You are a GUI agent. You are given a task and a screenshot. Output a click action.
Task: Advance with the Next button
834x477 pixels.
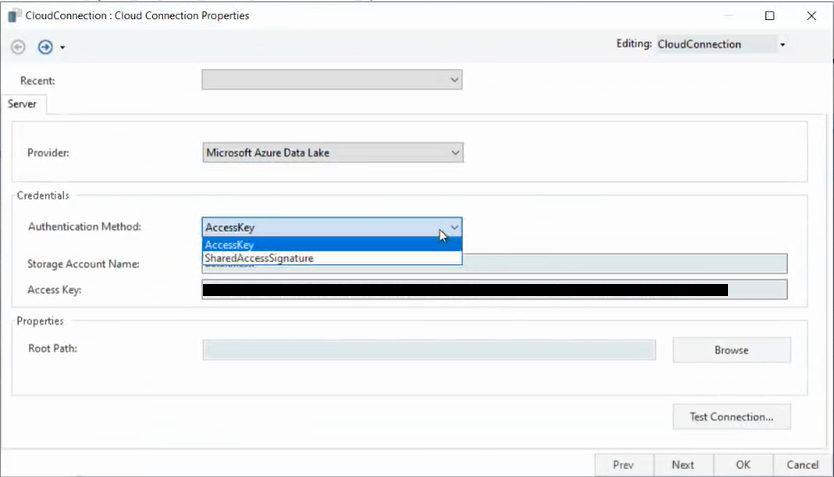coord(683,465)
